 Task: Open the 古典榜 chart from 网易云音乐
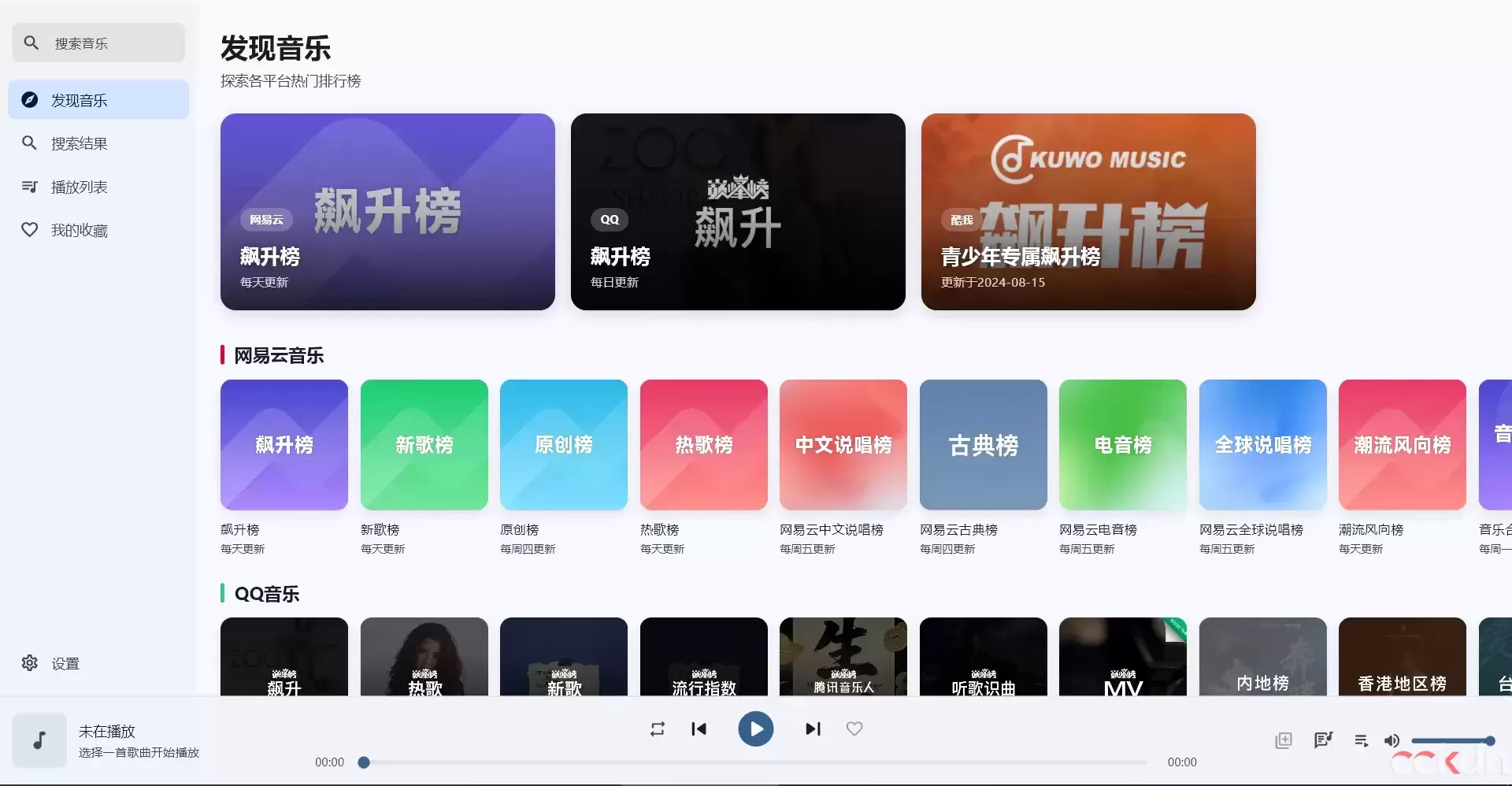tap(982, 445)
